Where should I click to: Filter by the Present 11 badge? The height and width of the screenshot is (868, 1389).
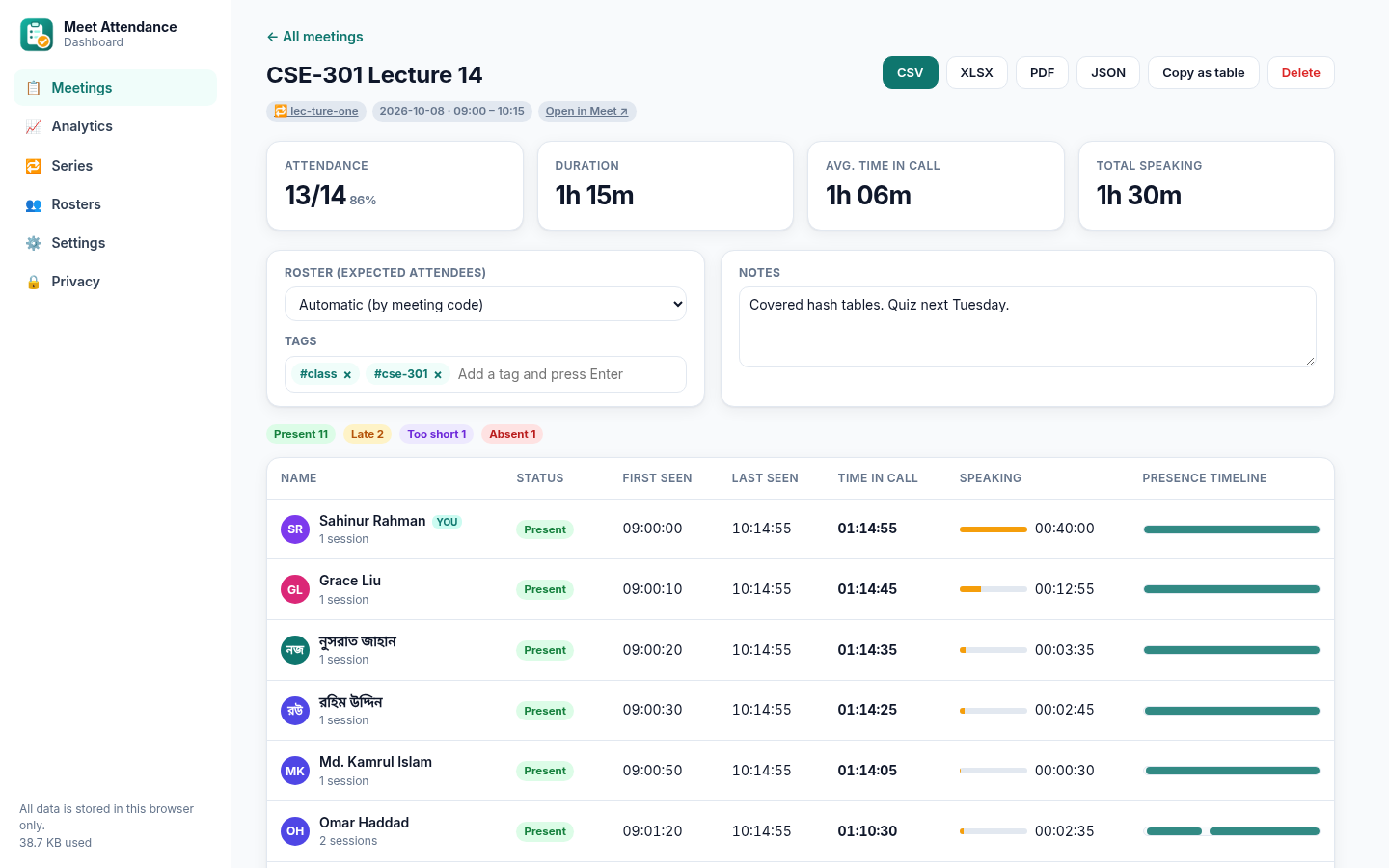click(x=301, y=434)
